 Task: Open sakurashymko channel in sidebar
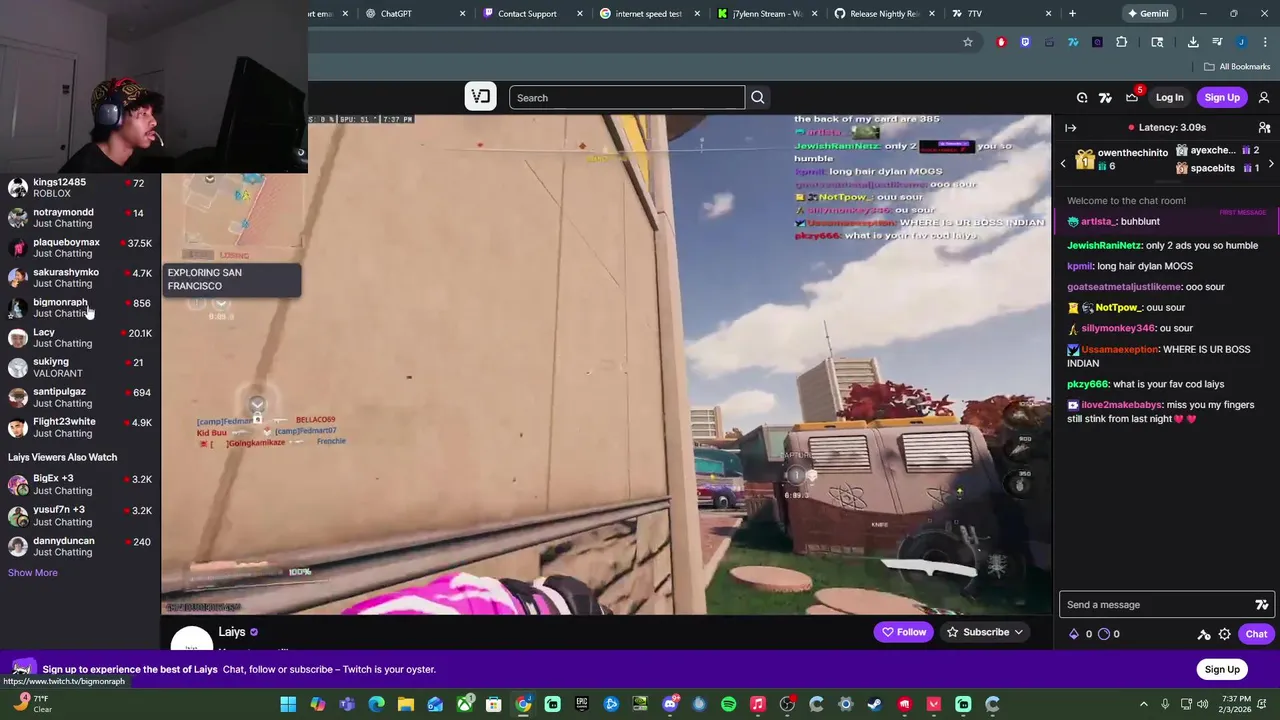80,278
